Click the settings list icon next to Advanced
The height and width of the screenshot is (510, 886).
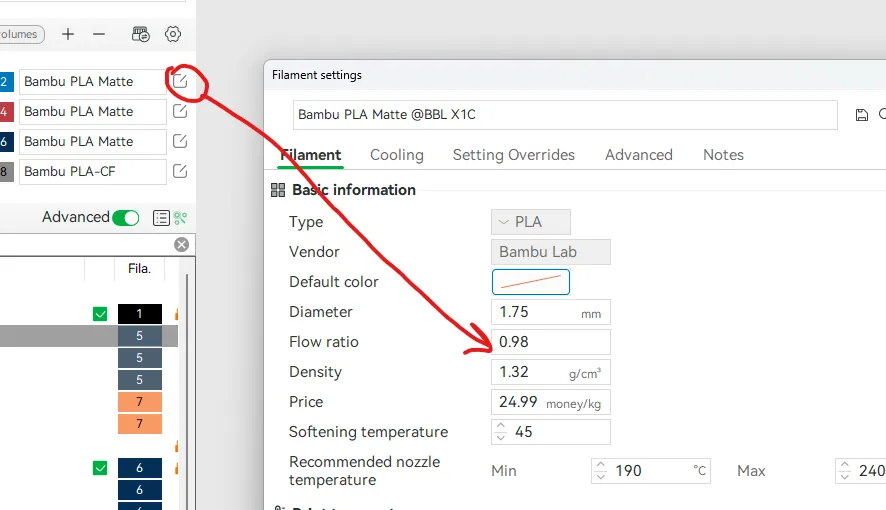(x=160, y=218)
